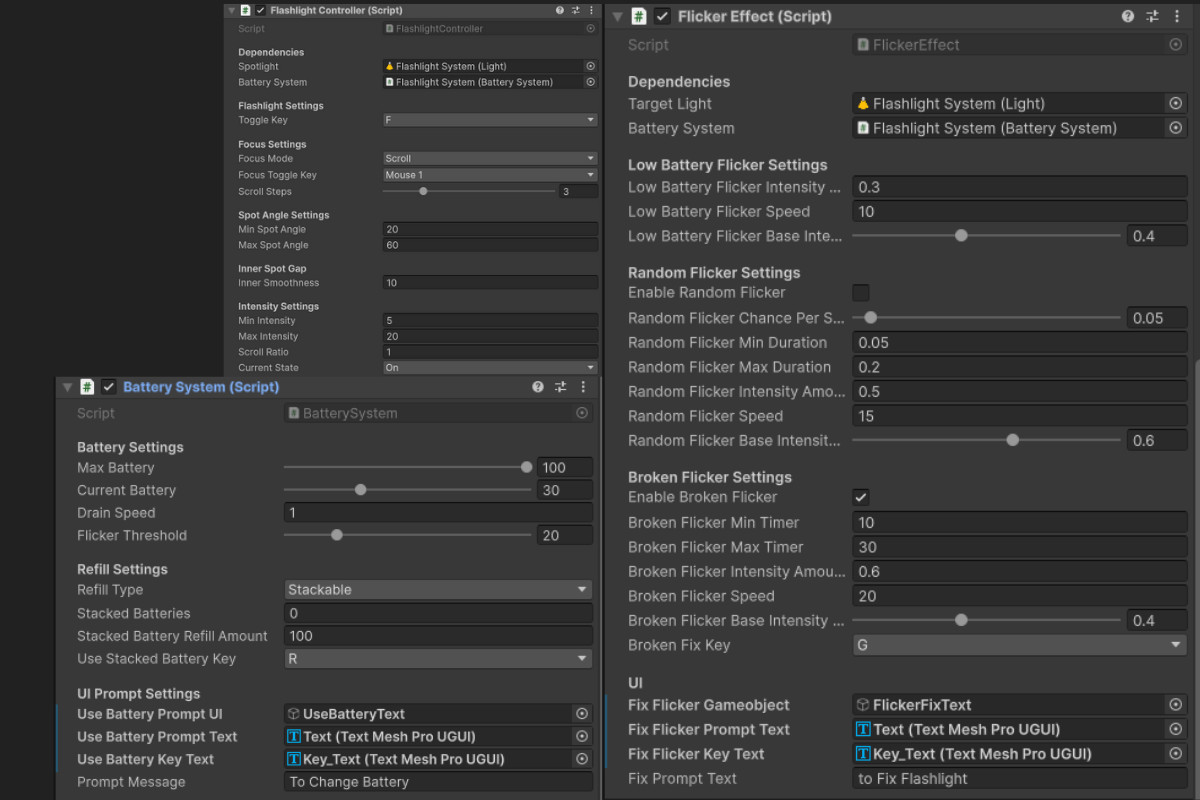Click the Scroll Steps slider
The width and height of the screenshot is (1200, 800).
coord(469,191)
